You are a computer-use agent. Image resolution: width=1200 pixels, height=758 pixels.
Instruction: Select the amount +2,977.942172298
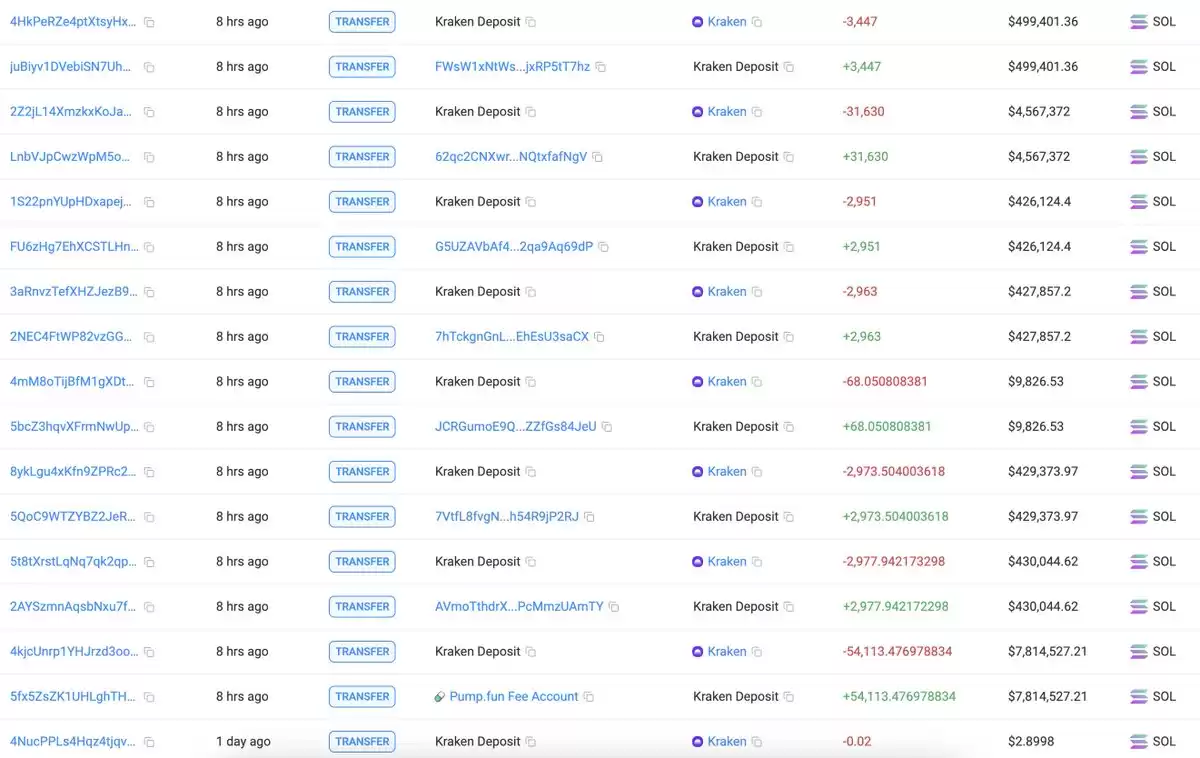896,607
